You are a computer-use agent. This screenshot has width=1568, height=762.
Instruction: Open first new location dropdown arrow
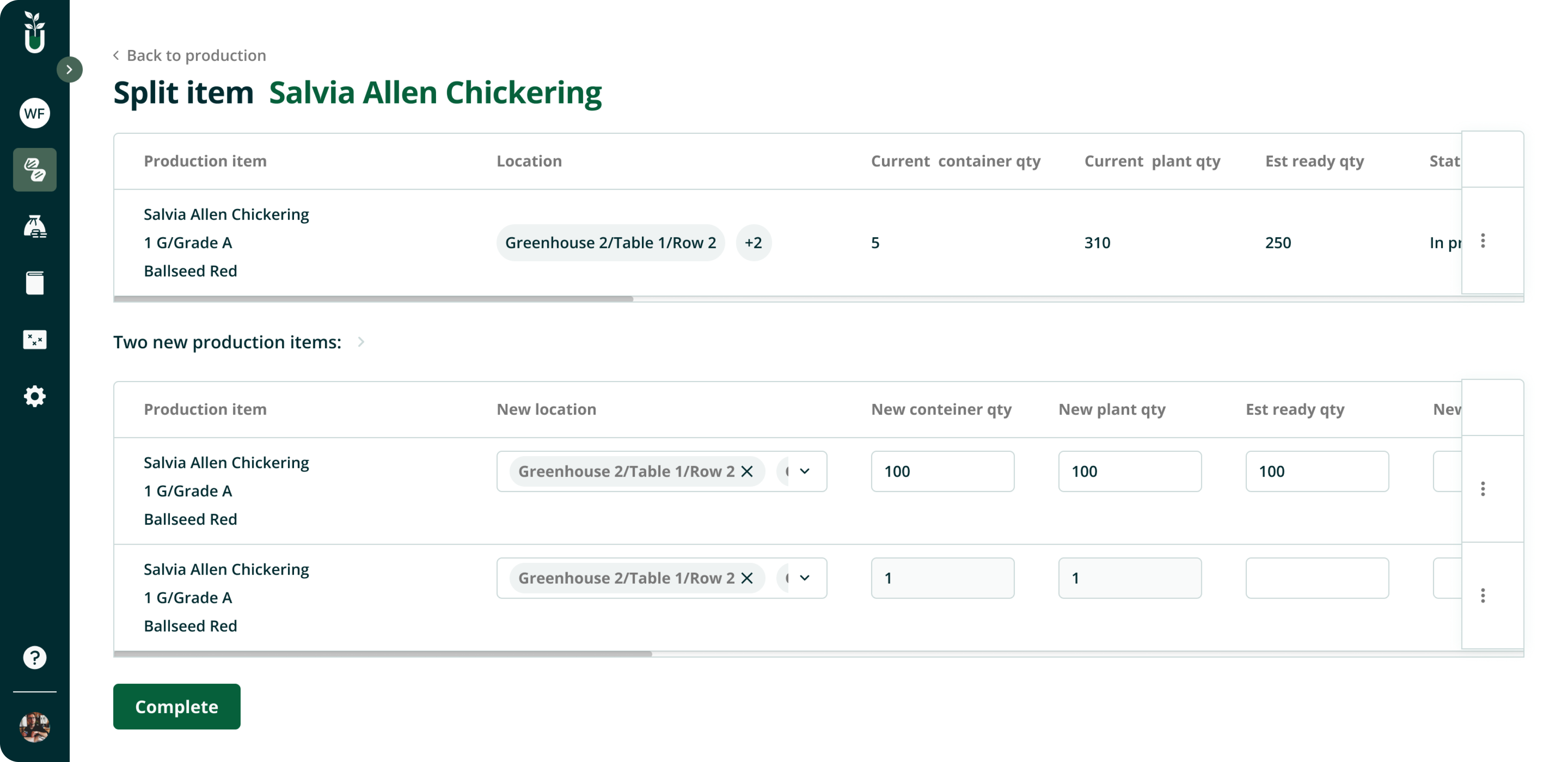[x=805, y=471]
